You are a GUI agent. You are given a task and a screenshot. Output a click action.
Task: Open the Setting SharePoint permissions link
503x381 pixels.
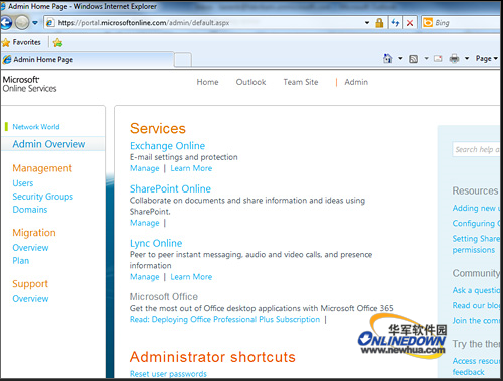(x=477, y=244)
